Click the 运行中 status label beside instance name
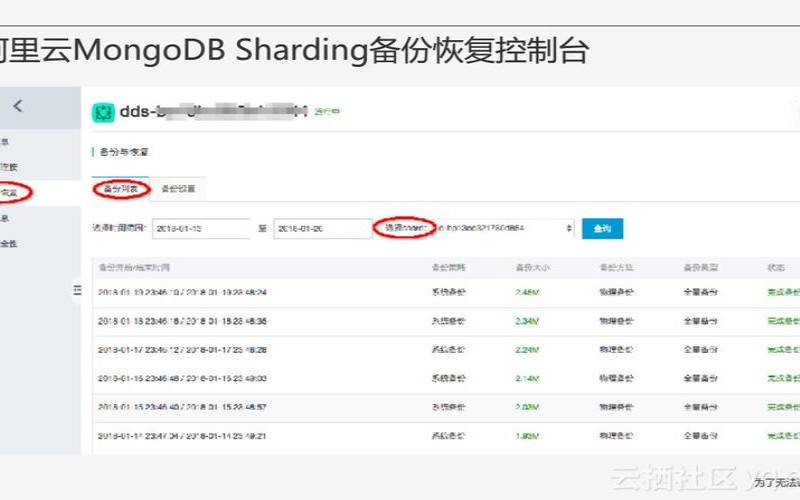The image size is (800, 500). (327, 111)
